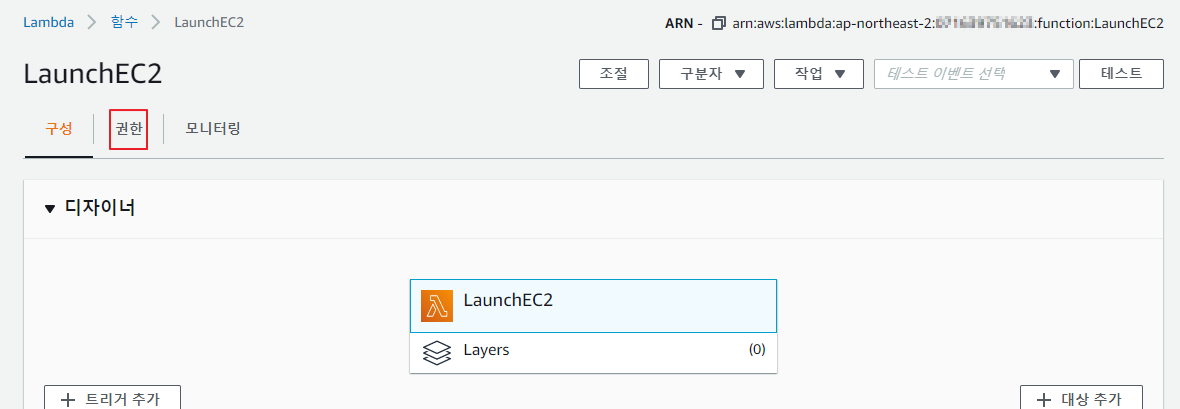Select the LaunchEC2 function box in designer

coord(593,306)
